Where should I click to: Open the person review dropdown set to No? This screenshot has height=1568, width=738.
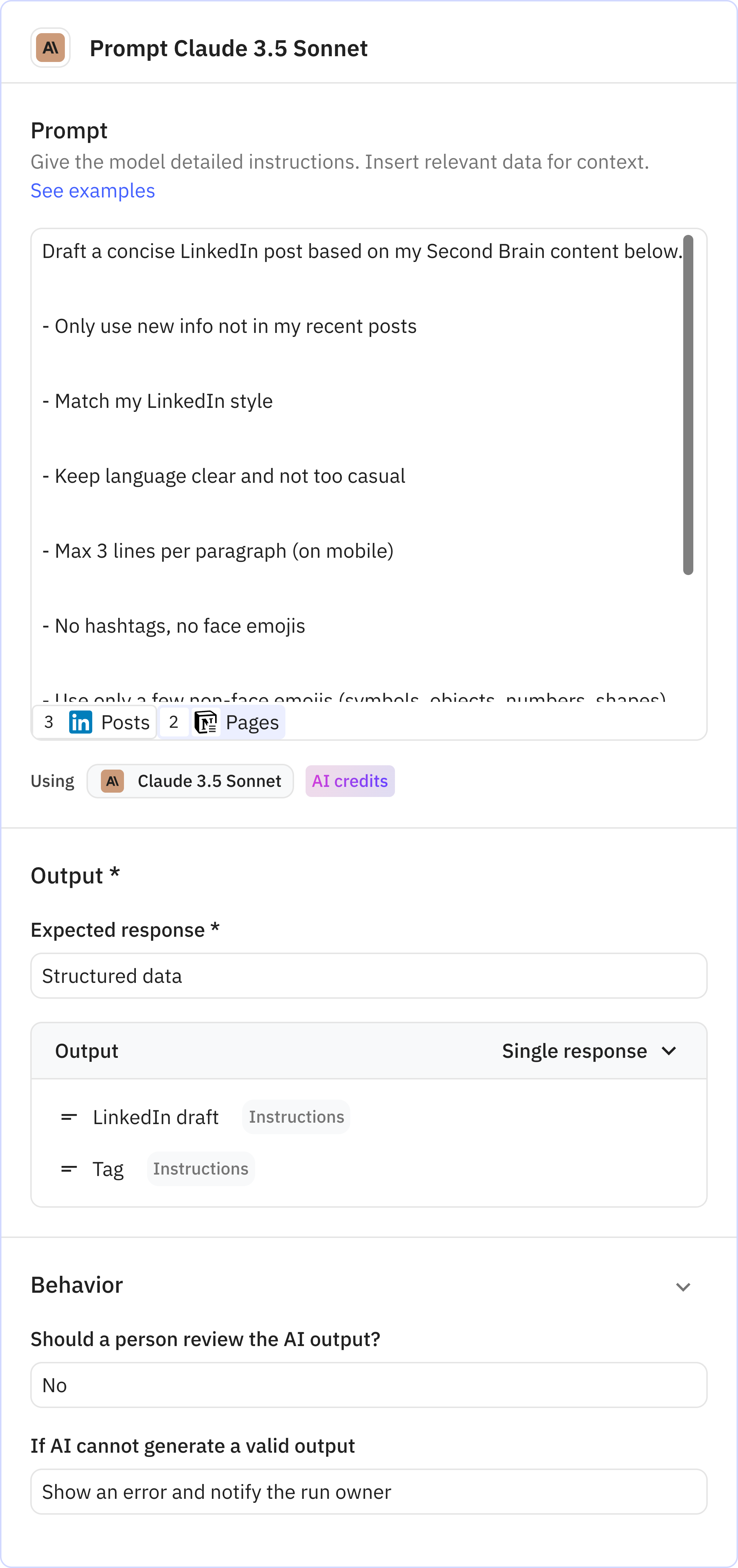368,1385
